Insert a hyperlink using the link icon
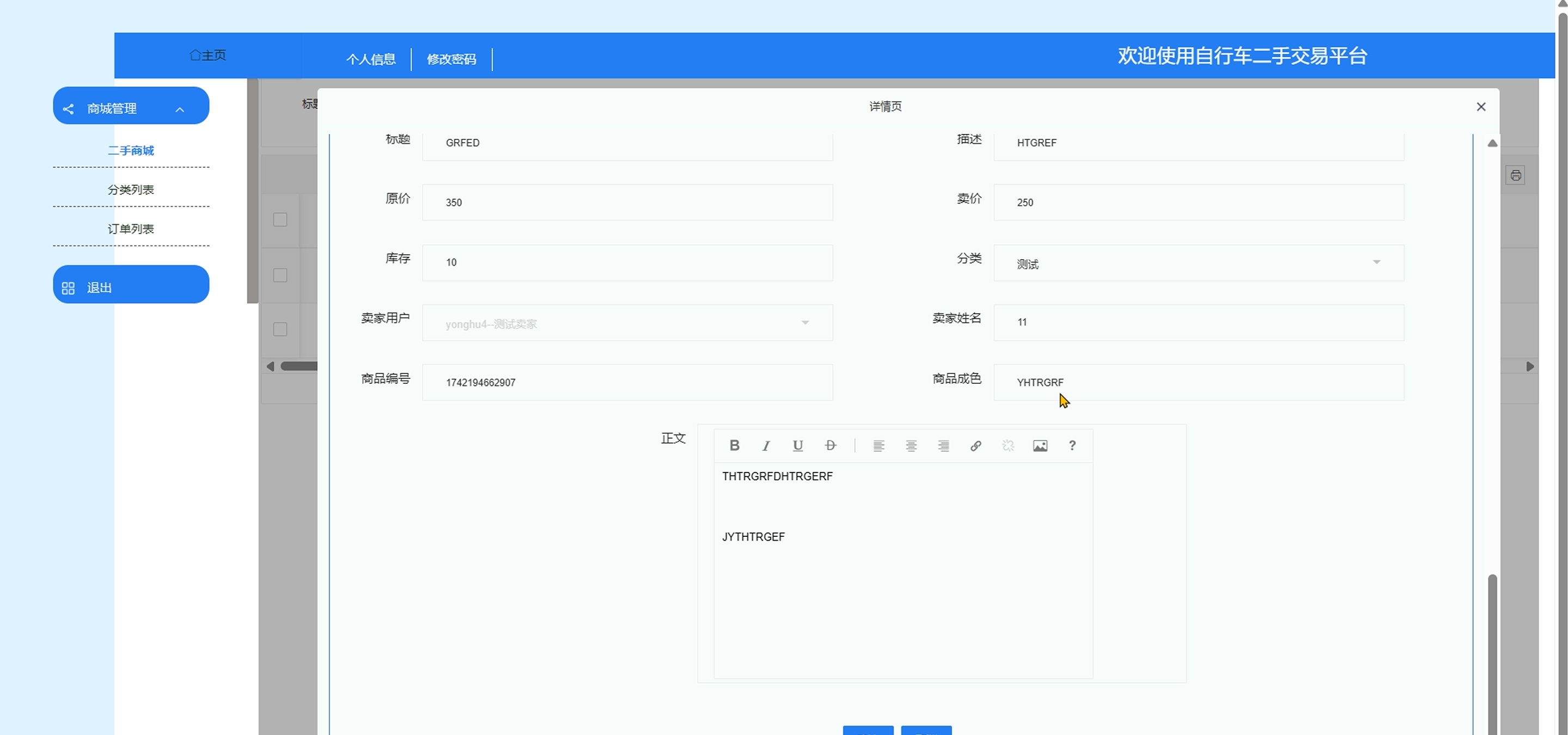The height and width of the screenshot is (735, 1568). (x=975, y=445)
